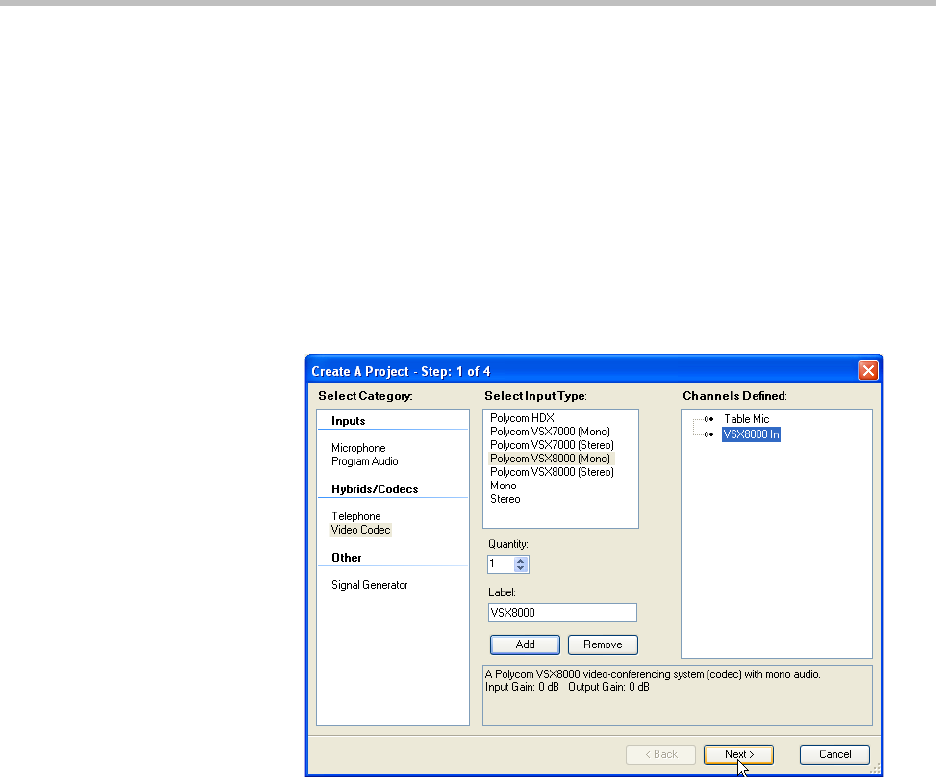
Task: Click the Add button
Action: [x=524, y=645]
